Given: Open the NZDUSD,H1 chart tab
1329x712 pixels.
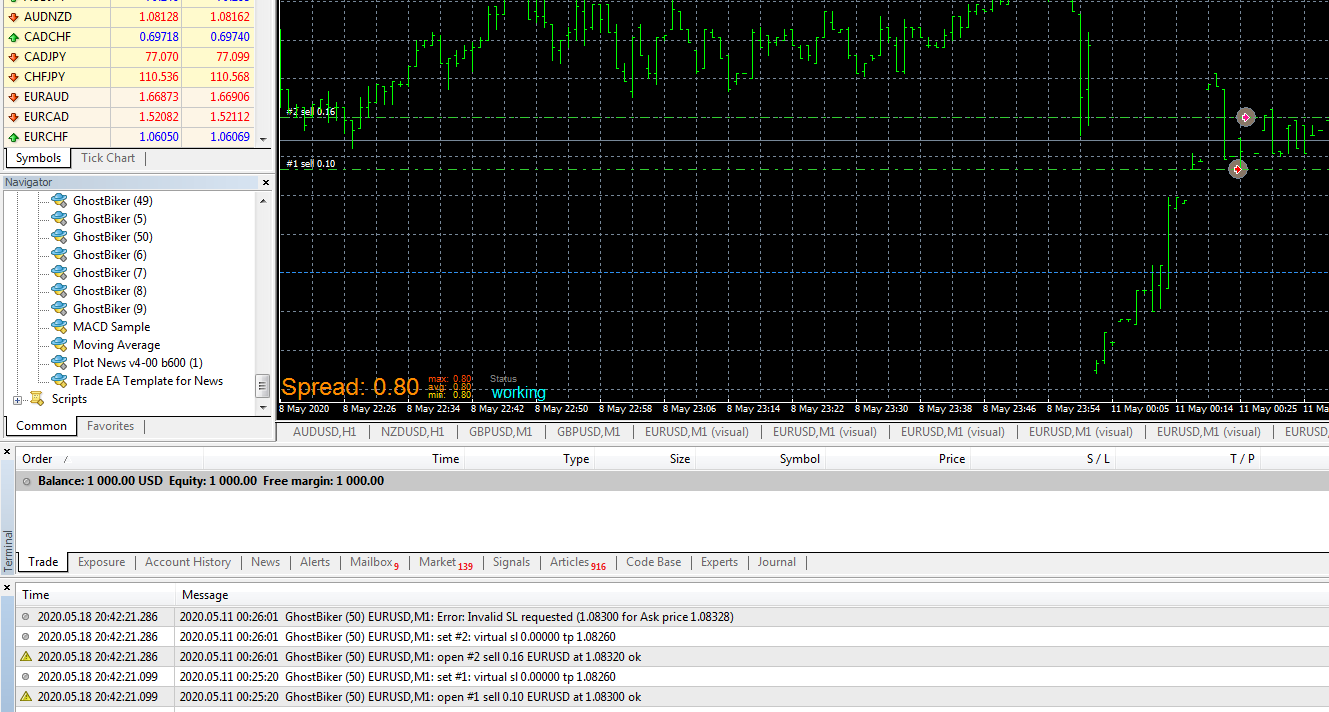Looking at the screenshot, I should [412, 432].
